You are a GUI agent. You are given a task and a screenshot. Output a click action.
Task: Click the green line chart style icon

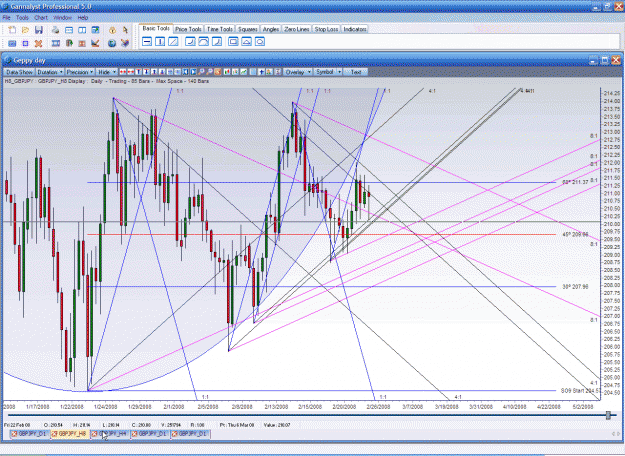coord(243,72)
